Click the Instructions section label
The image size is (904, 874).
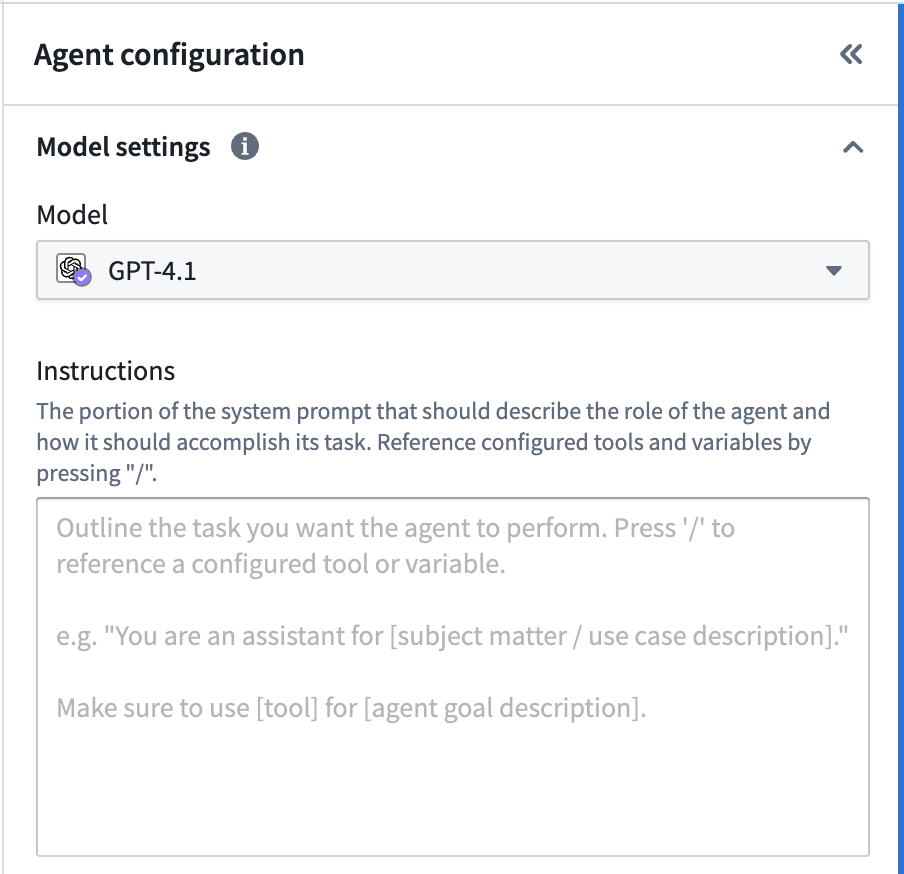click(105, 370)
